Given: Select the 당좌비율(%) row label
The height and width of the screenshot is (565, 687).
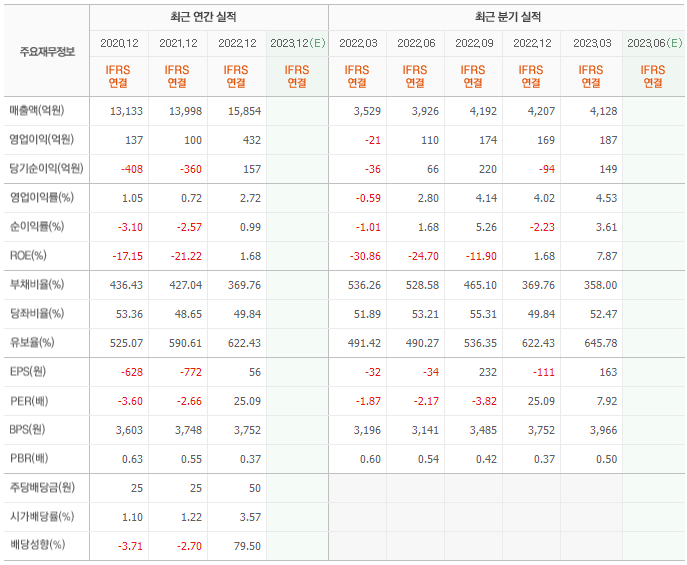Looking at the screenshot, I should [x=37, y=314].
